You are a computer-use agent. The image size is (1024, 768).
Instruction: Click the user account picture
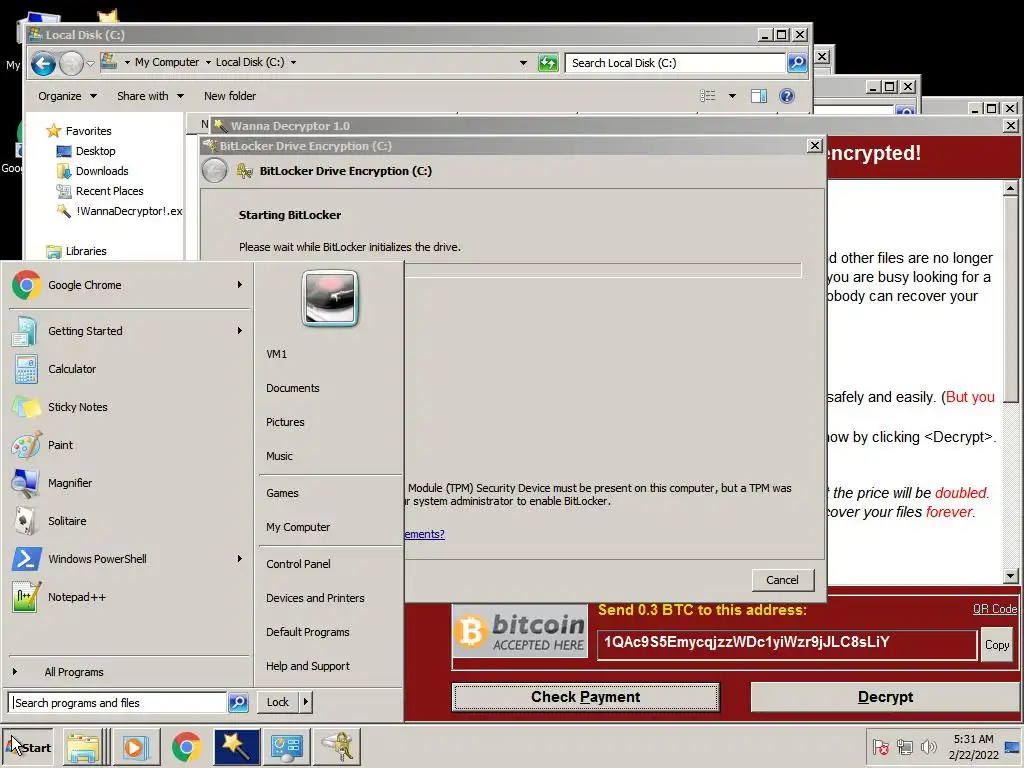[330, 298]
